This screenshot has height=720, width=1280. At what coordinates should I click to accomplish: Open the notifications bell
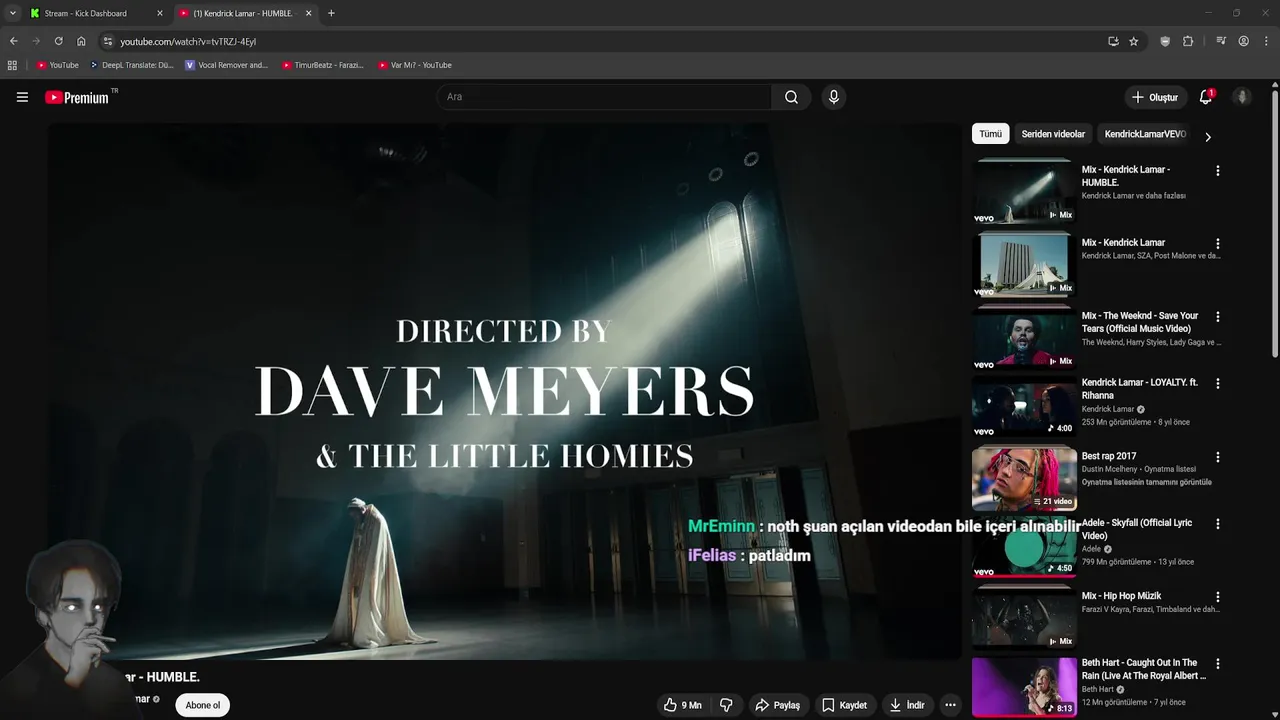(1206, 97)
